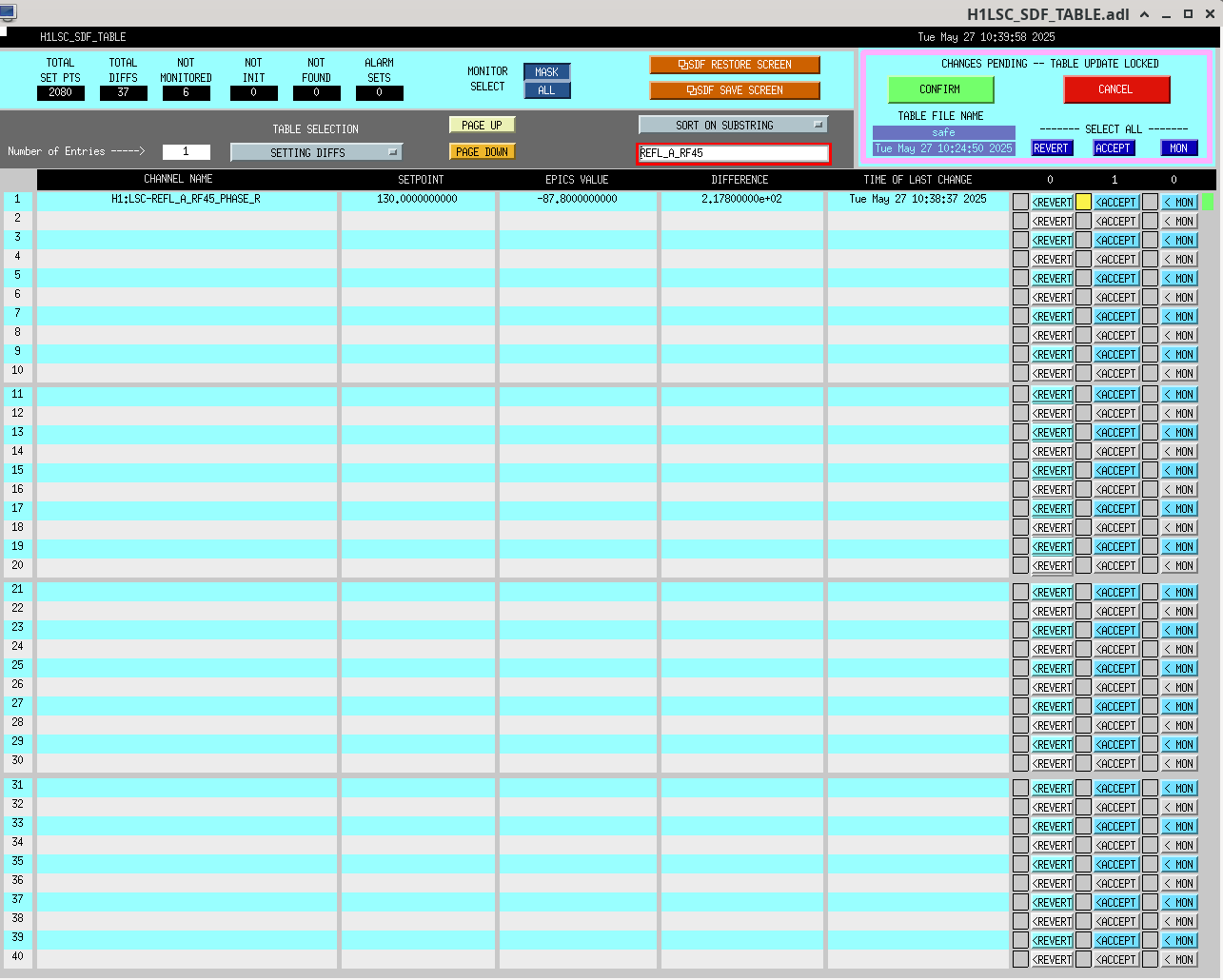Click the window shade up-arrow icon

(1144, 14)
